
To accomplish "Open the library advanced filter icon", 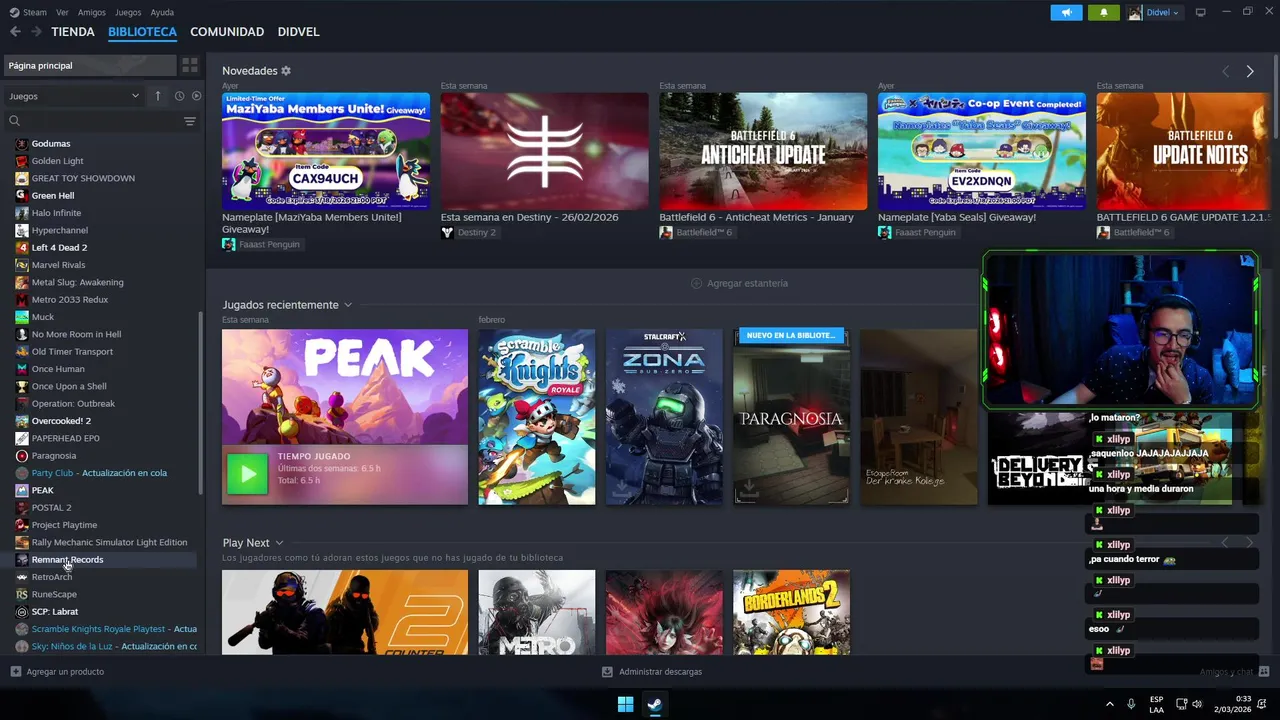I will 190,121.
